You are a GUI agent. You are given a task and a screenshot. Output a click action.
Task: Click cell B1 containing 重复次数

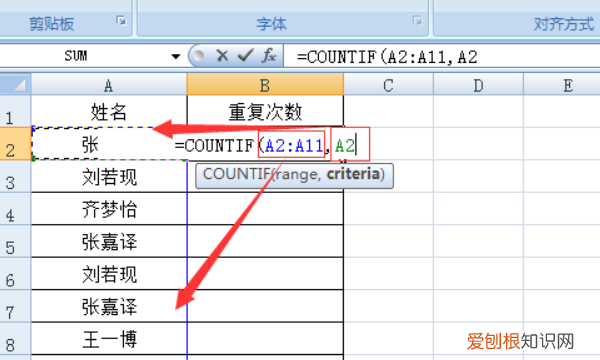coord(265,111)
